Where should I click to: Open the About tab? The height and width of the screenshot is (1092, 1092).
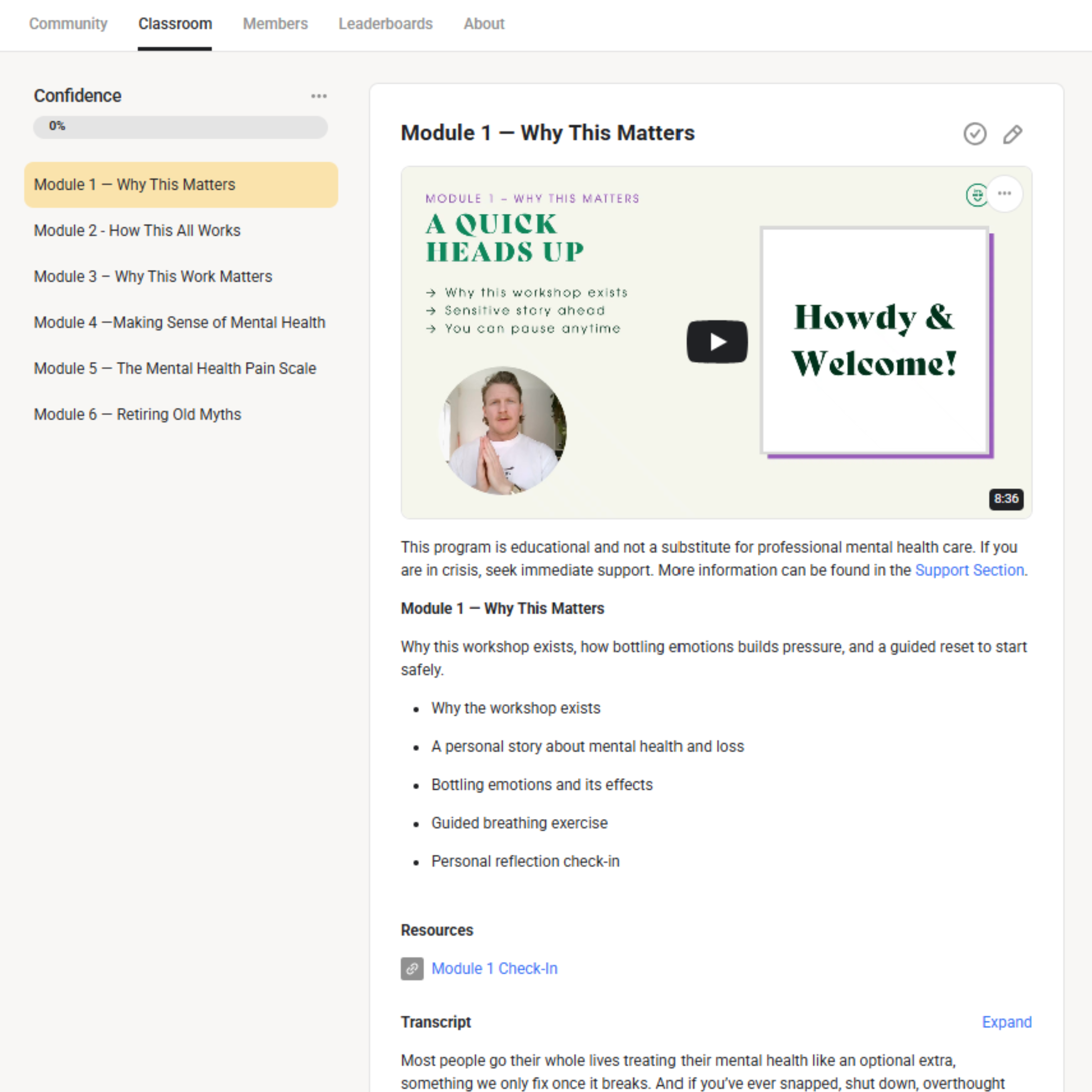484,24
